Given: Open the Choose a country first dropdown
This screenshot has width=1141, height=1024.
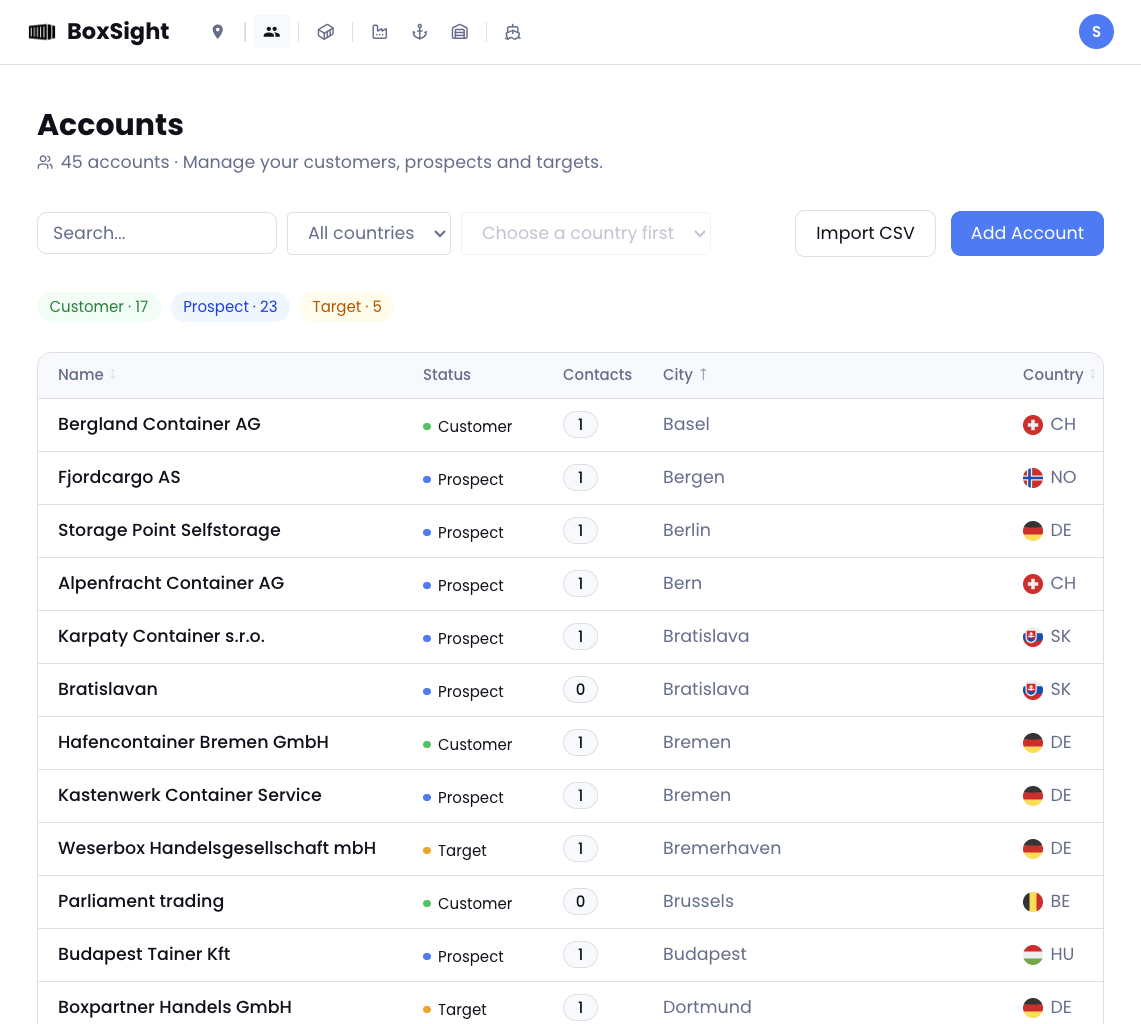Looking at the screenshot, I should (x=586, y=234).
